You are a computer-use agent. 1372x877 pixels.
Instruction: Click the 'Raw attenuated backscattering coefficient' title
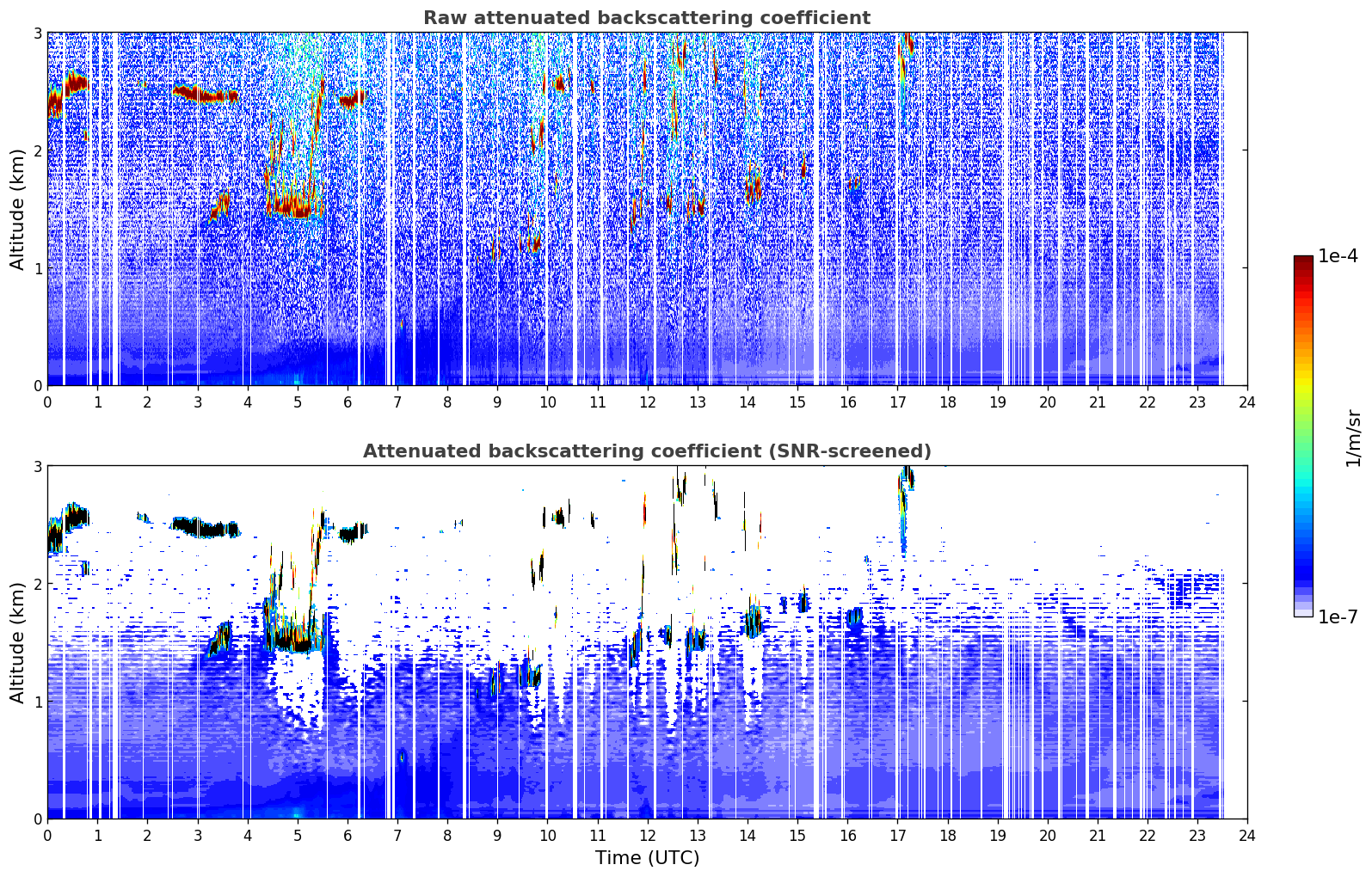[x=647, y=18]
